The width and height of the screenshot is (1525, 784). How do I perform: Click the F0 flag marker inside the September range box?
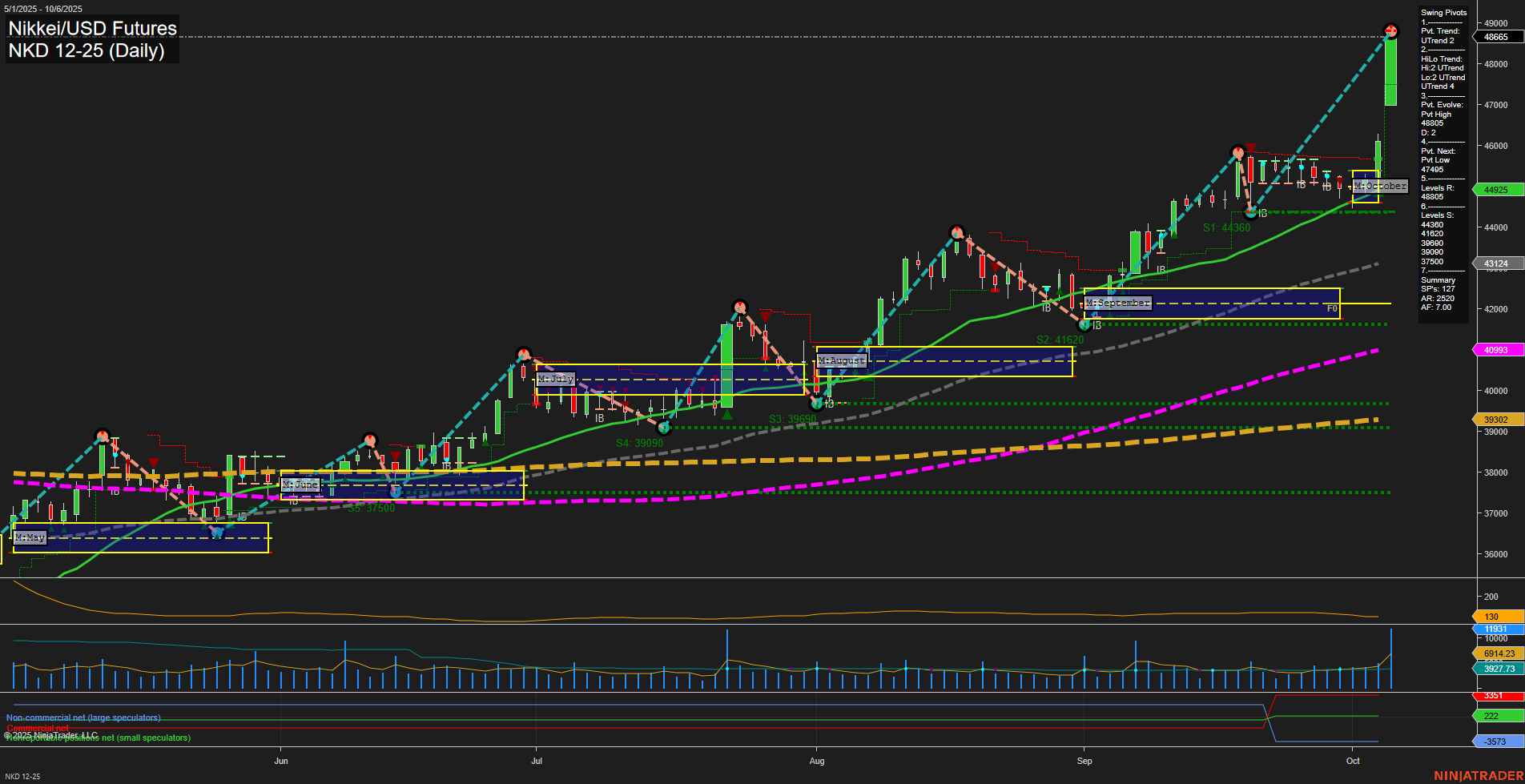click(x=1331, y=307)
